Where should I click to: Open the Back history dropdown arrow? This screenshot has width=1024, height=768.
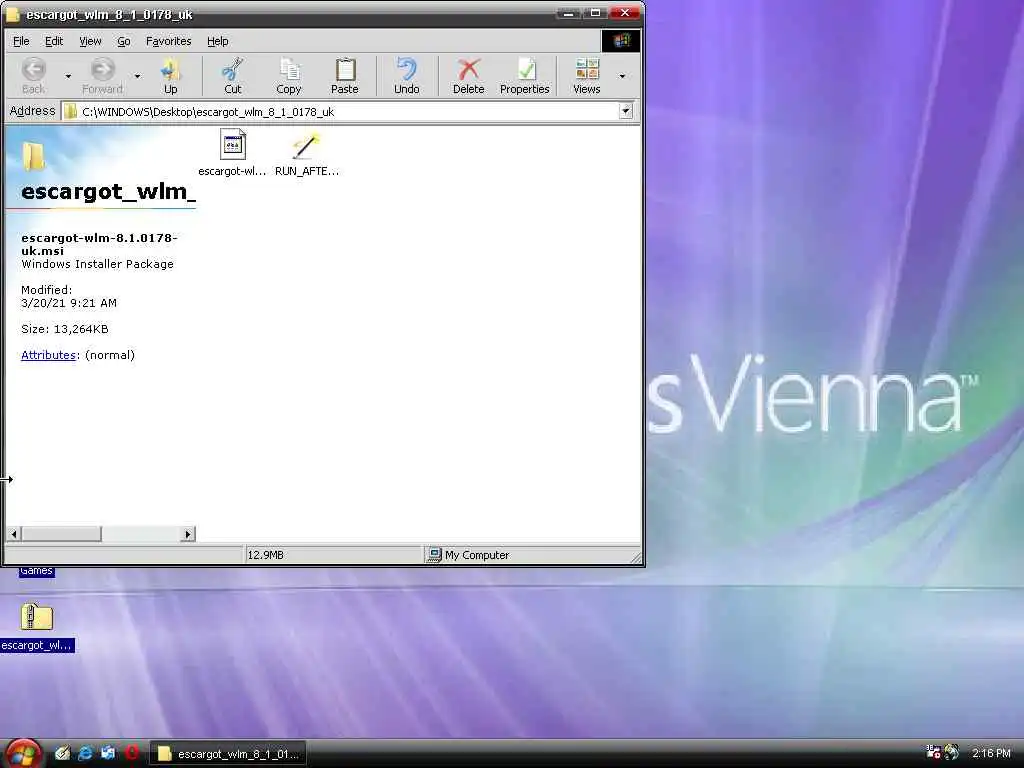click(68, 76)
